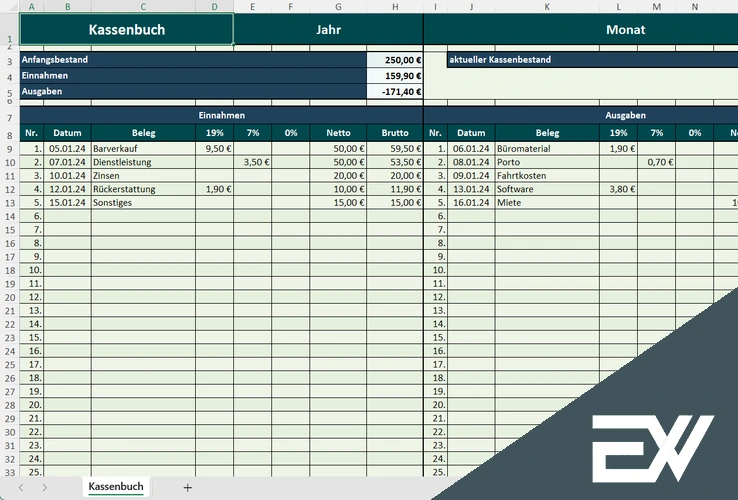
Task: Click the 3,80 € expense tax cell
Action: pyautogui.click(x=618, y=189)
